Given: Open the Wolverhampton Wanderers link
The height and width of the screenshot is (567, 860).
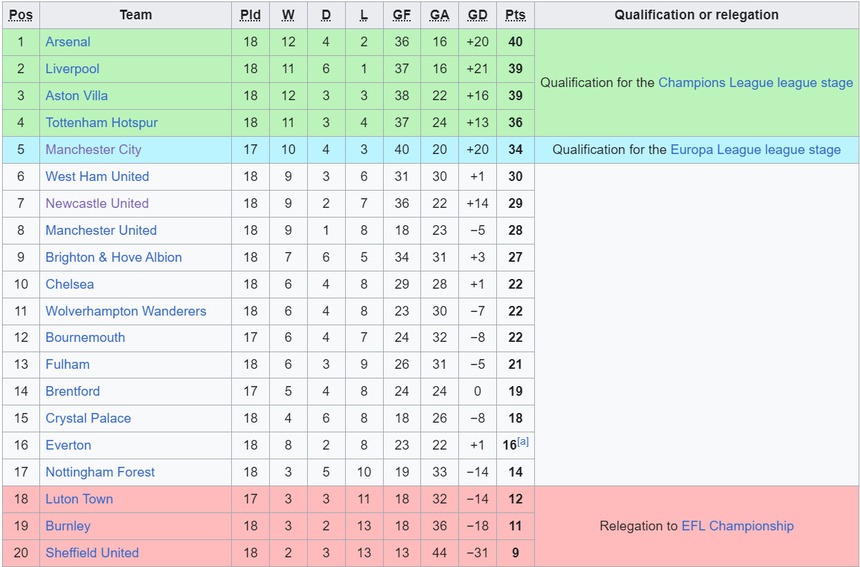Looking at the screenshot, I should coord(125,311).
